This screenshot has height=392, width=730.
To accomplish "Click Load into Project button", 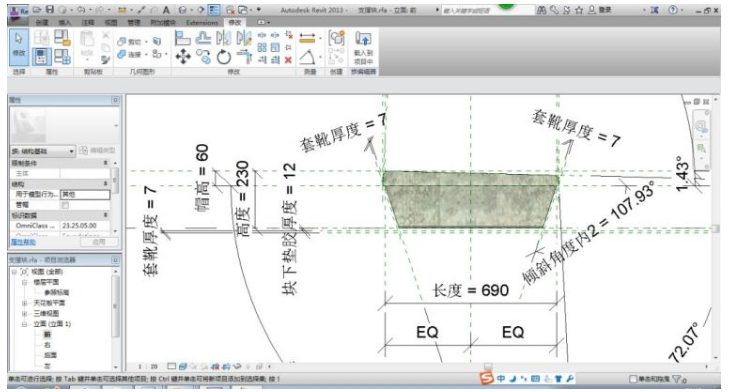I will [x=363, y=47].
